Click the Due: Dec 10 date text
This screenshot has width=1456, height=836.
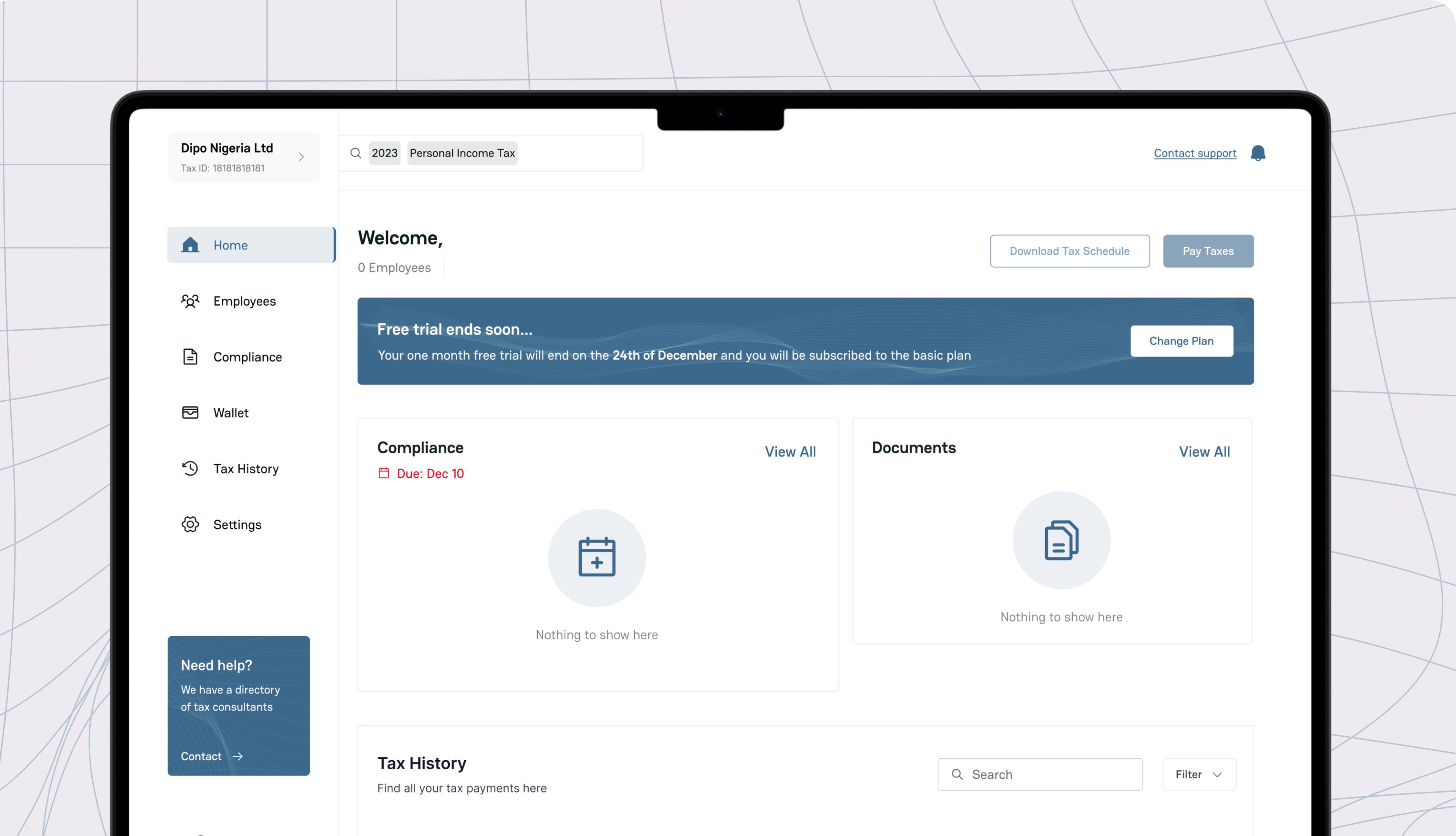pos(430,474)
